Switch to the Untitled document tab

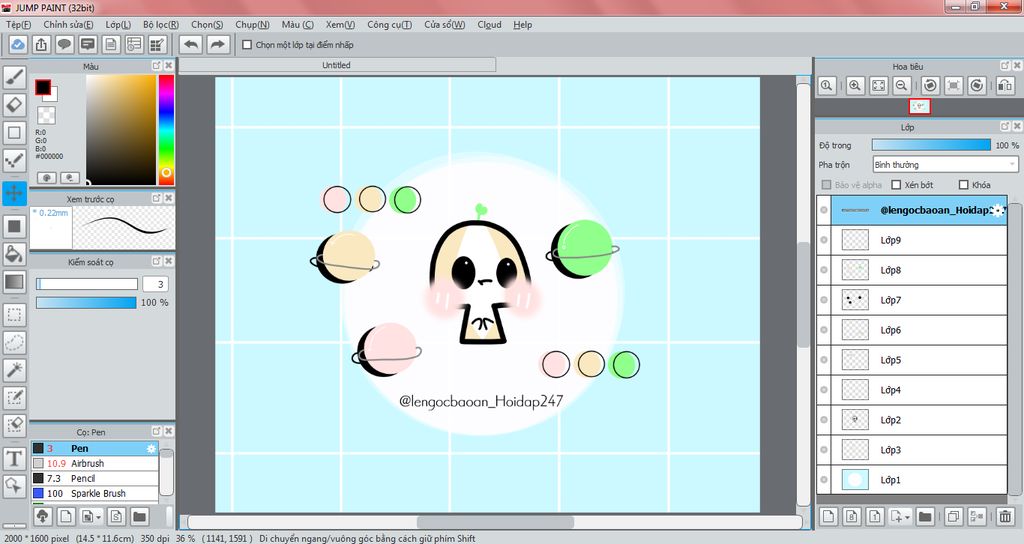click(x=336, y=65)
